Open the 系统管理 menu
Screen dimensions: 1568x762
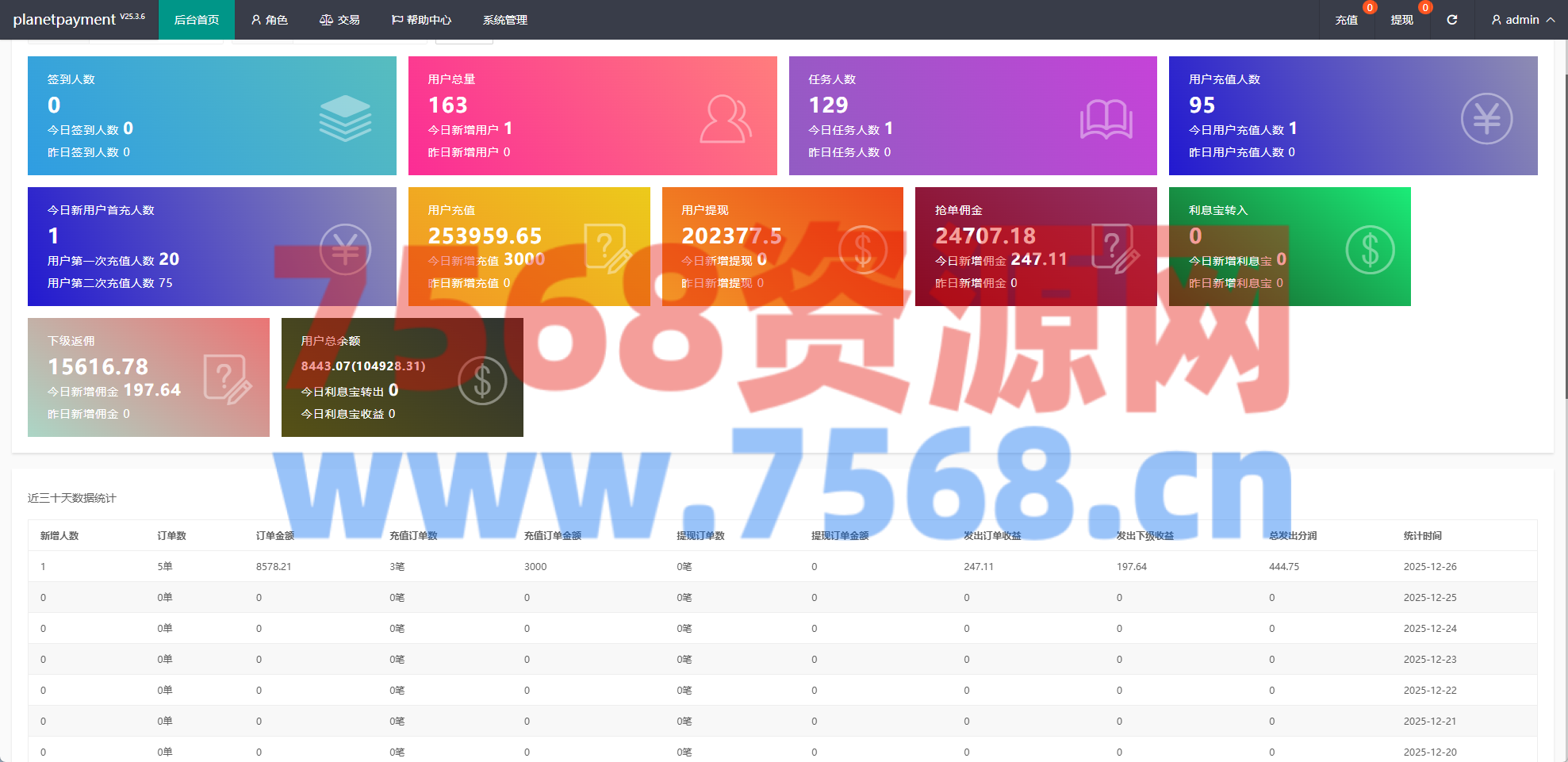[x=504, y=20]
